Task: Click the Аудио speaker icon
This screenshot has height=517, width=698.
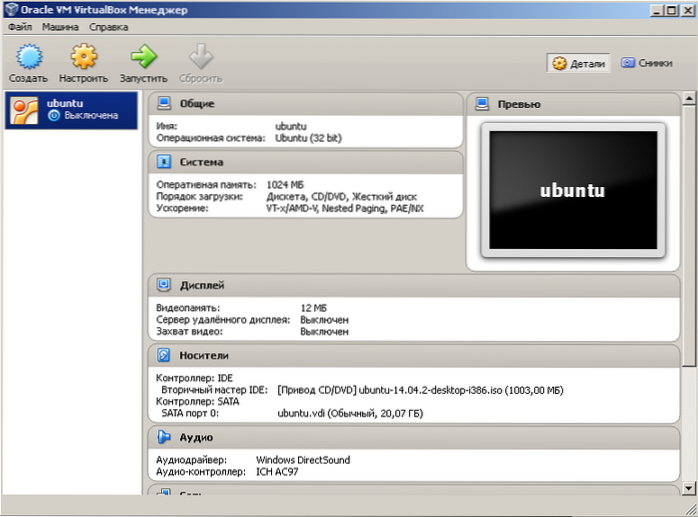Action: point(163,438)
